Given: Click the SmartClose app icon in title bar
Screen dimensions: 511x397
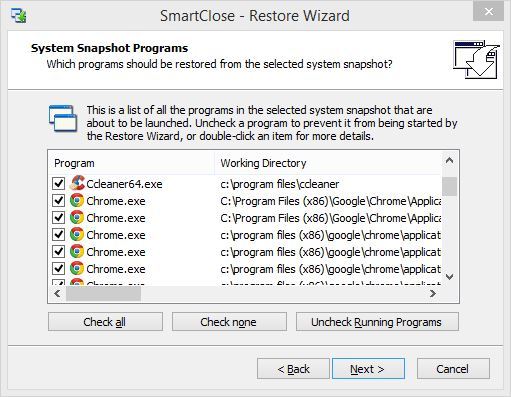Looking at the screenshot, I should [x=18, y=15].
